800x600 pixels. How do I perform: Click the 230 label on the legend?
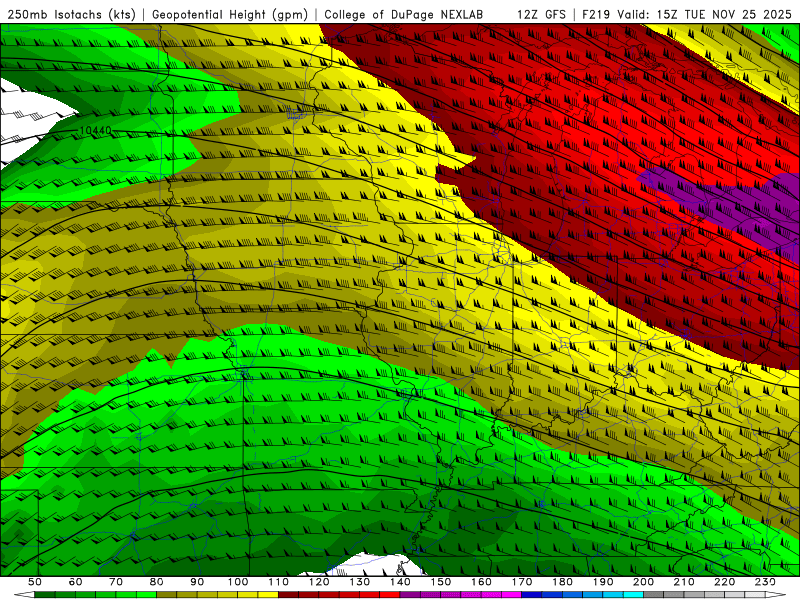(x=765, y=582)
